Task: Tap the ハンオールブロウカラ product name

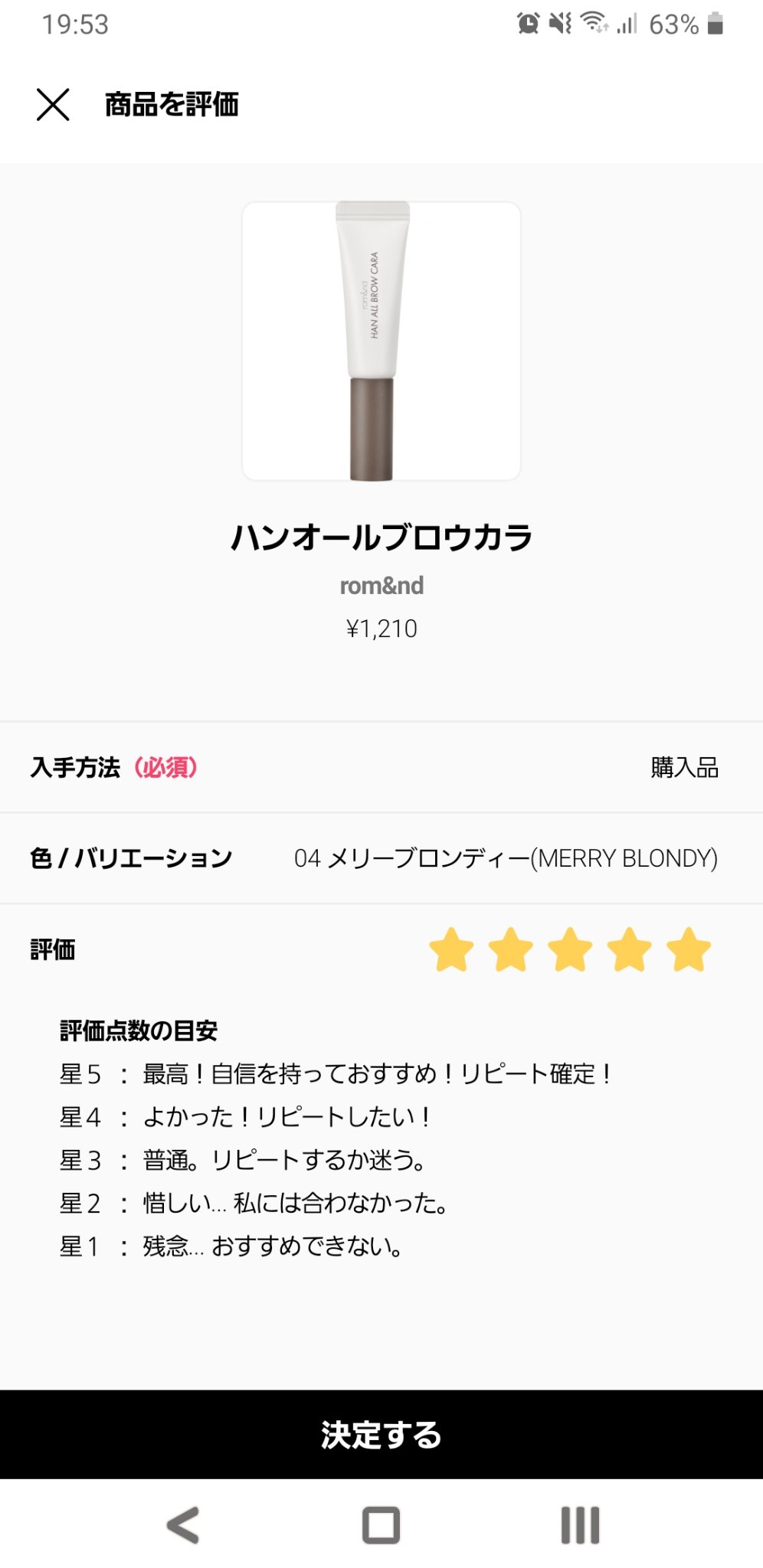Action: click(381, 537)
